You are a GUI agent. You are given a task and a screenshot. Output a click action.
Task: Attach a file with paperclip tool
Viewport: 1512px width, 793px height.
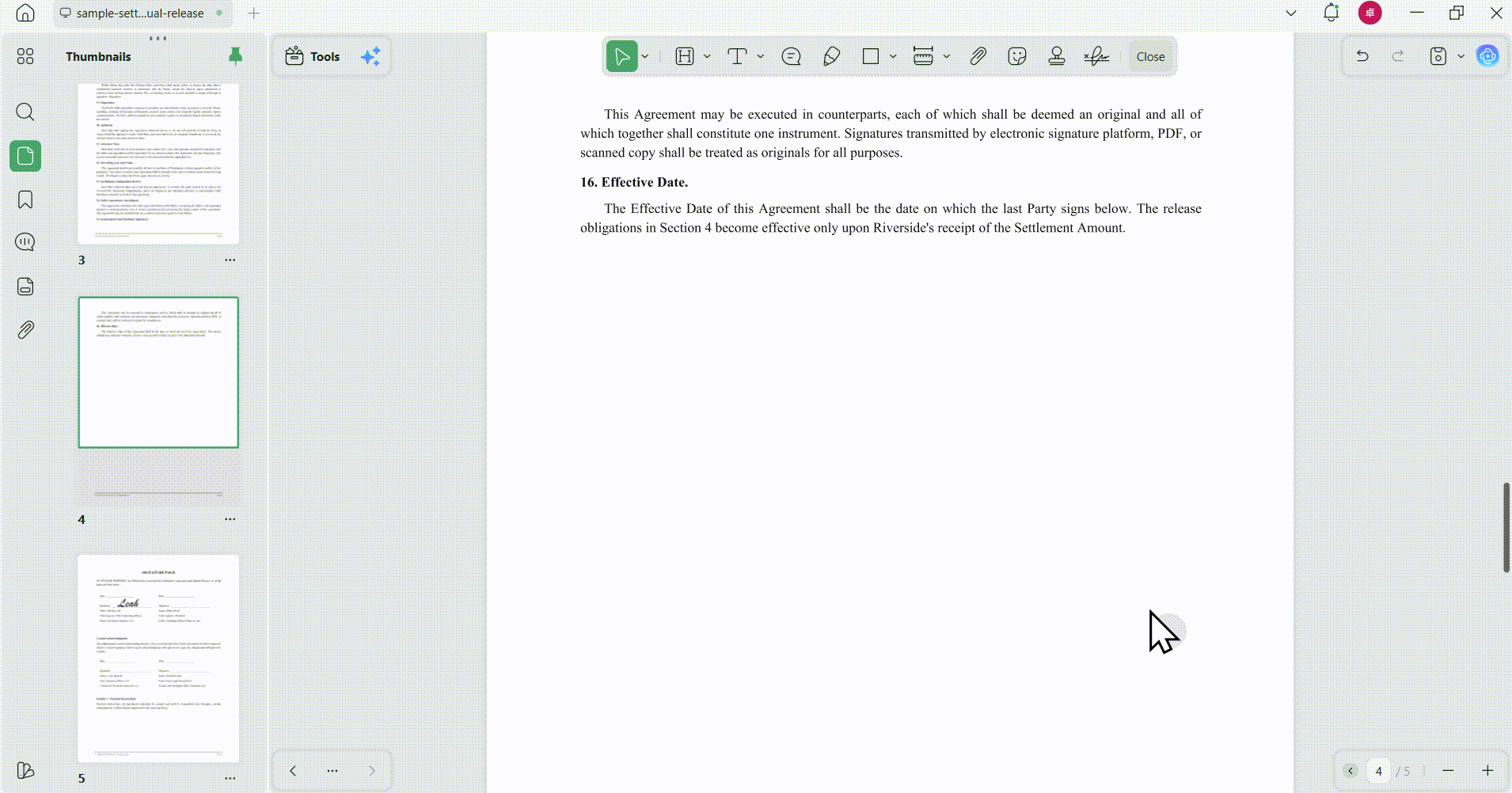click(x=978, y=56)
